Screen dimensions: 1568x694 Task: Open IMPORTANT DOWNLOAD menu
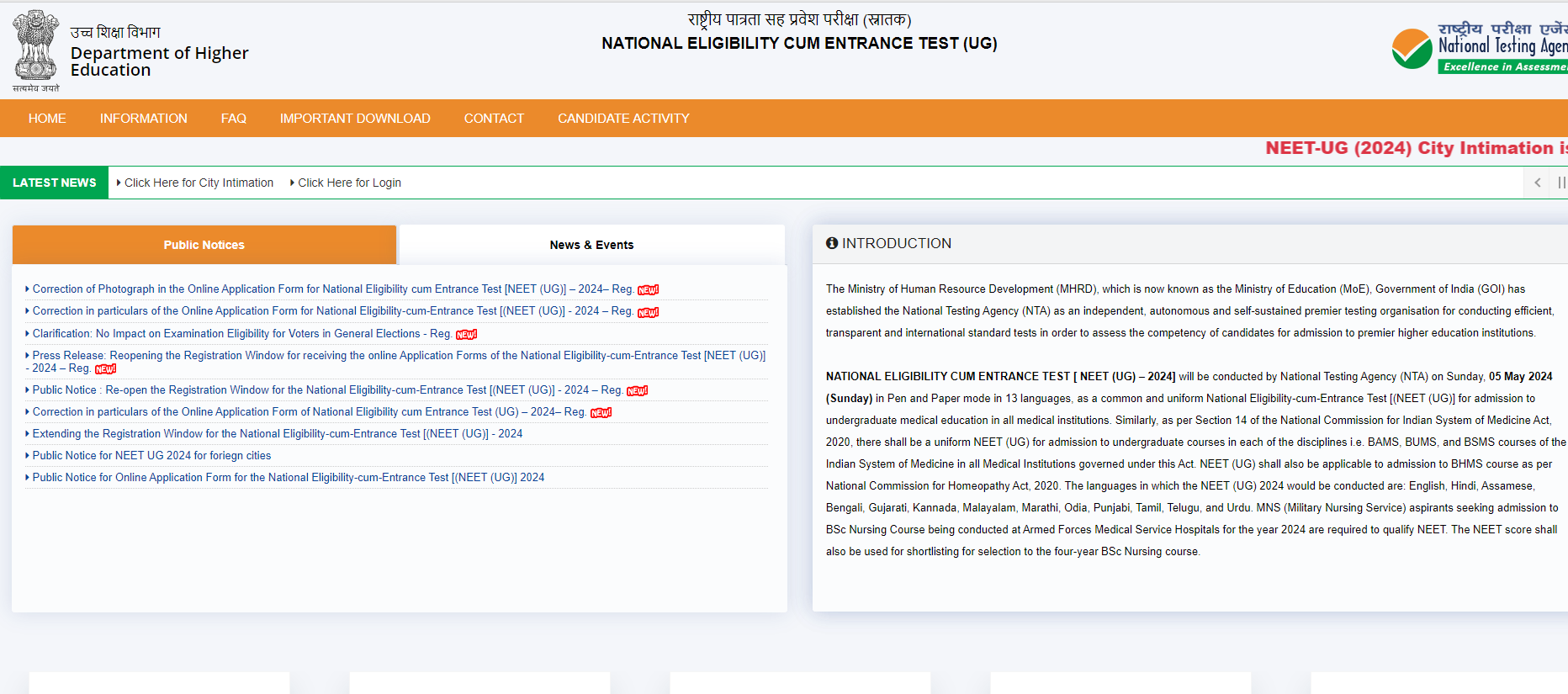[x=355, y=119]
